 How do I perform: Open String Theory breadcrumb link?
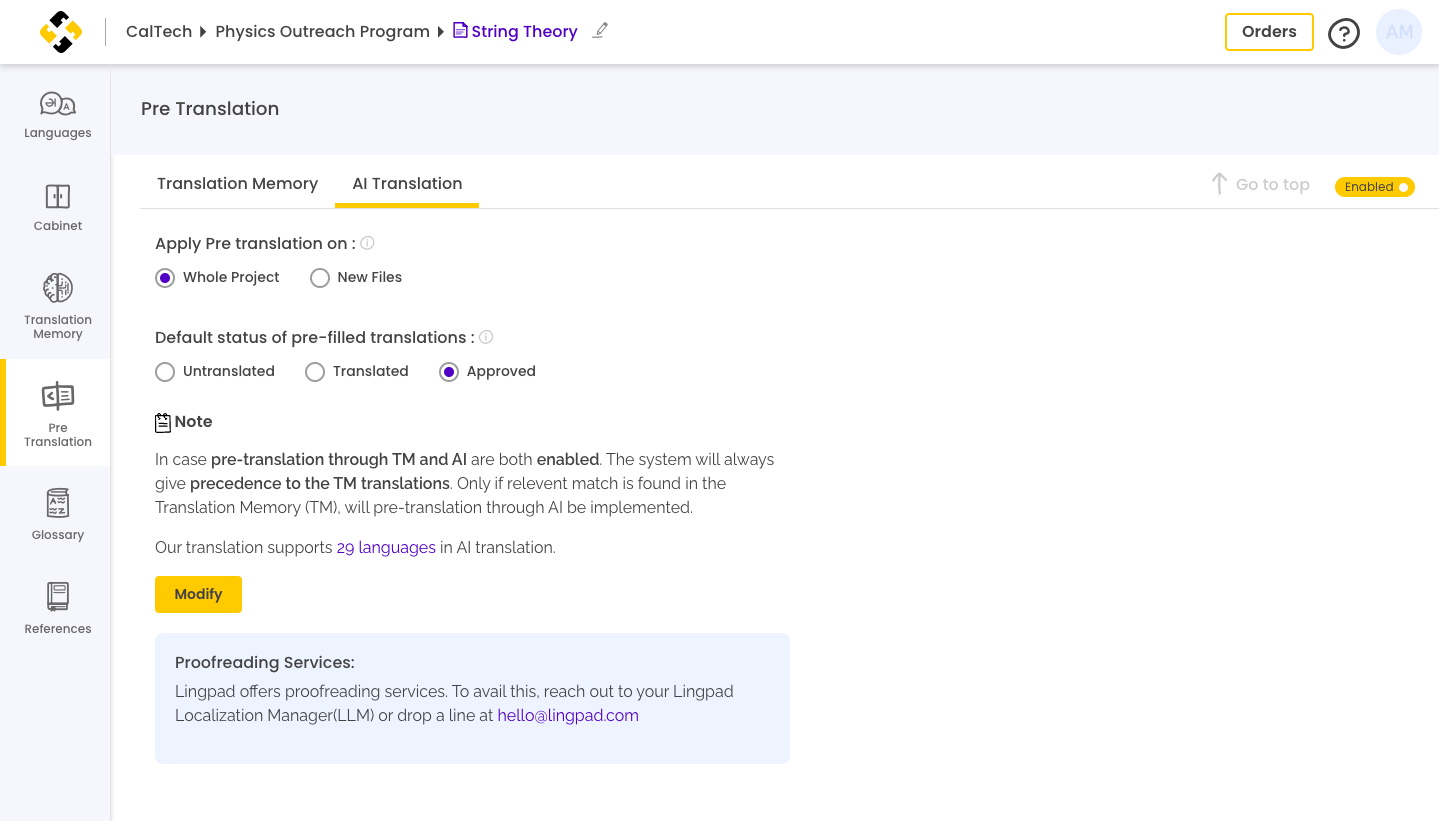[524, 32]
